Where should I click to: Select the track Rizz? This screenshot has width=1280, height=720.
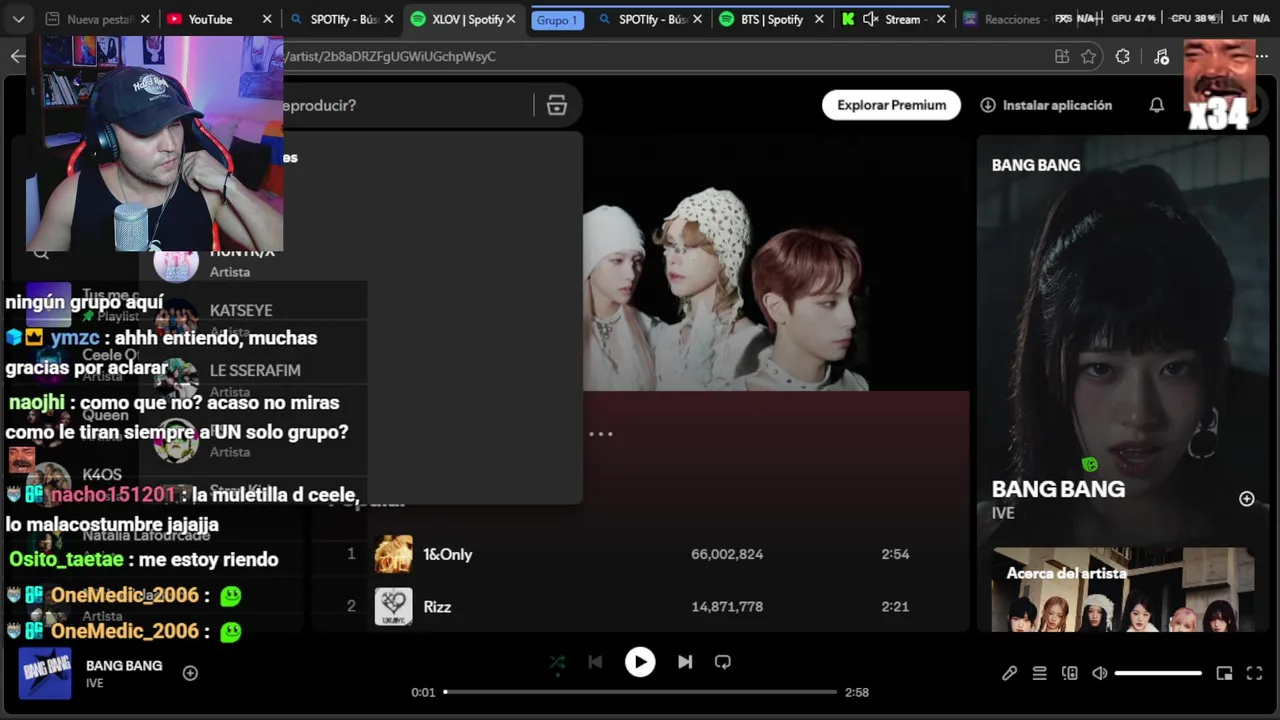tap(437, 607)
